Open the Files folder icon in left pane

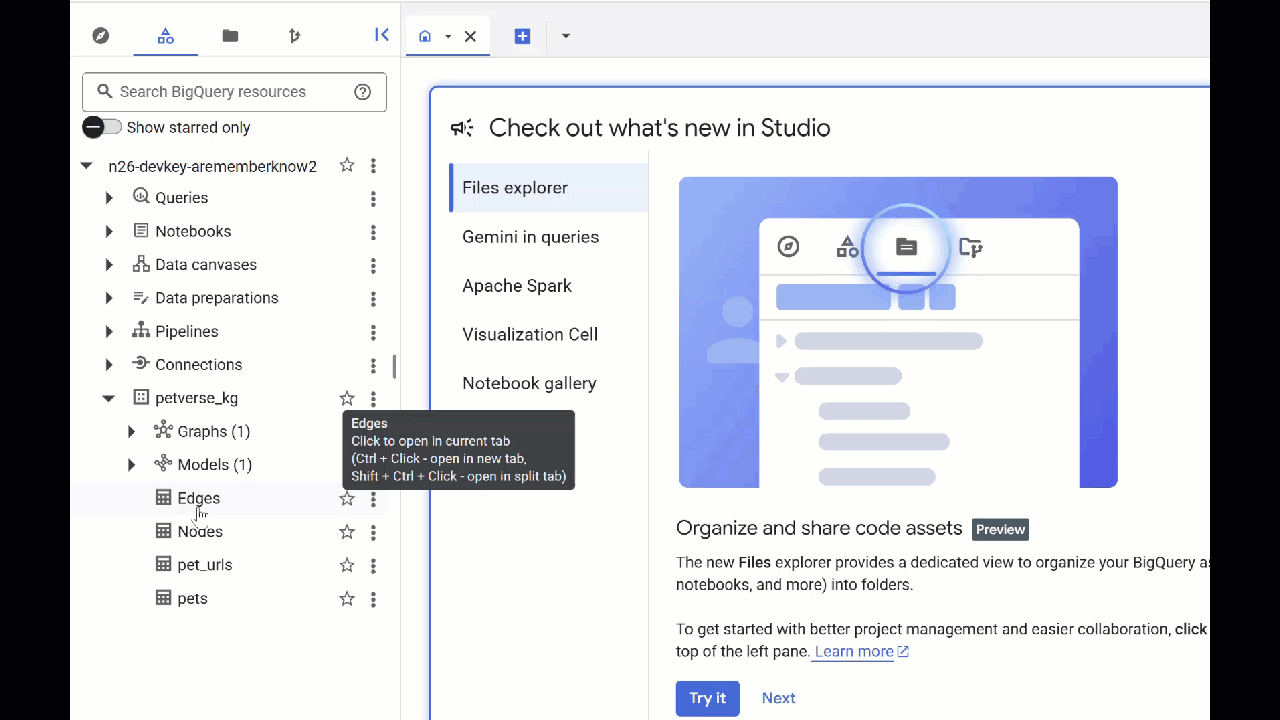230,36
